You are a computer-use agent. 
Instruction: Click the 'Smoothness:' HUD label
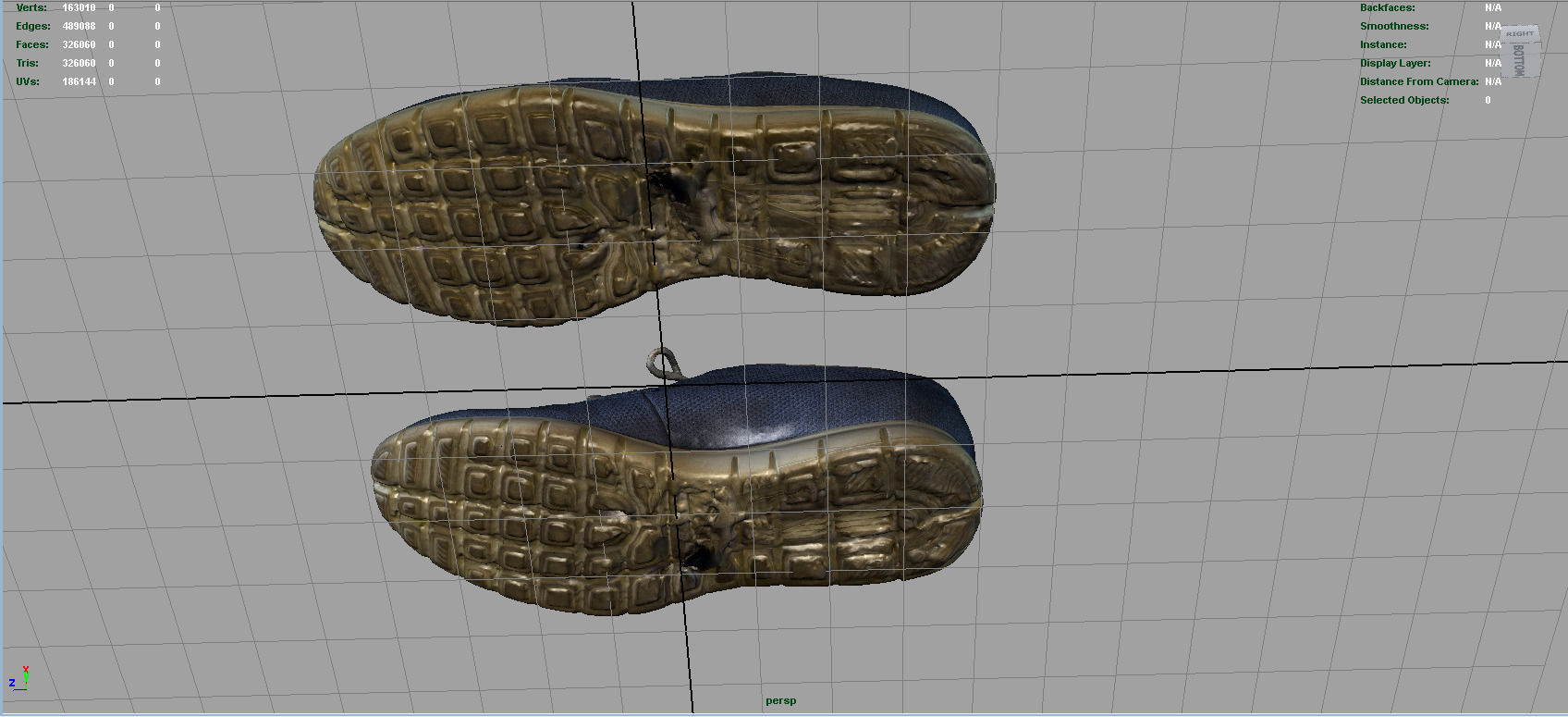[1394, 26]
